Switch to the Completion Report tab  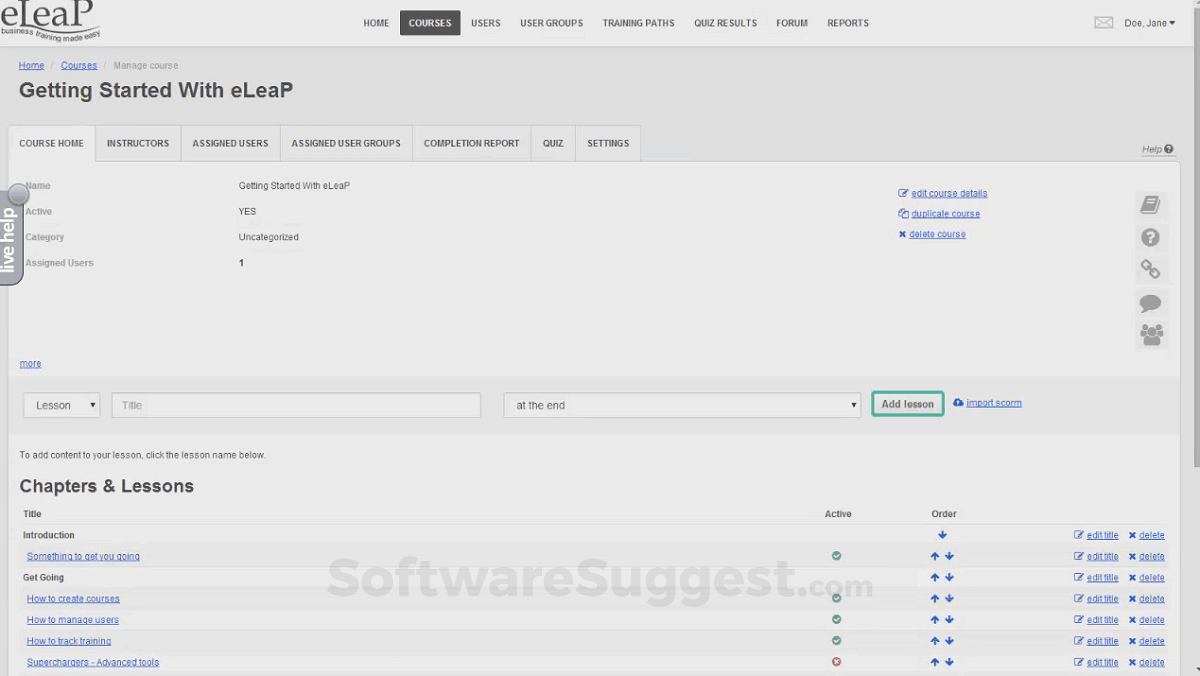pyautogui.click(x=471, y=143)
